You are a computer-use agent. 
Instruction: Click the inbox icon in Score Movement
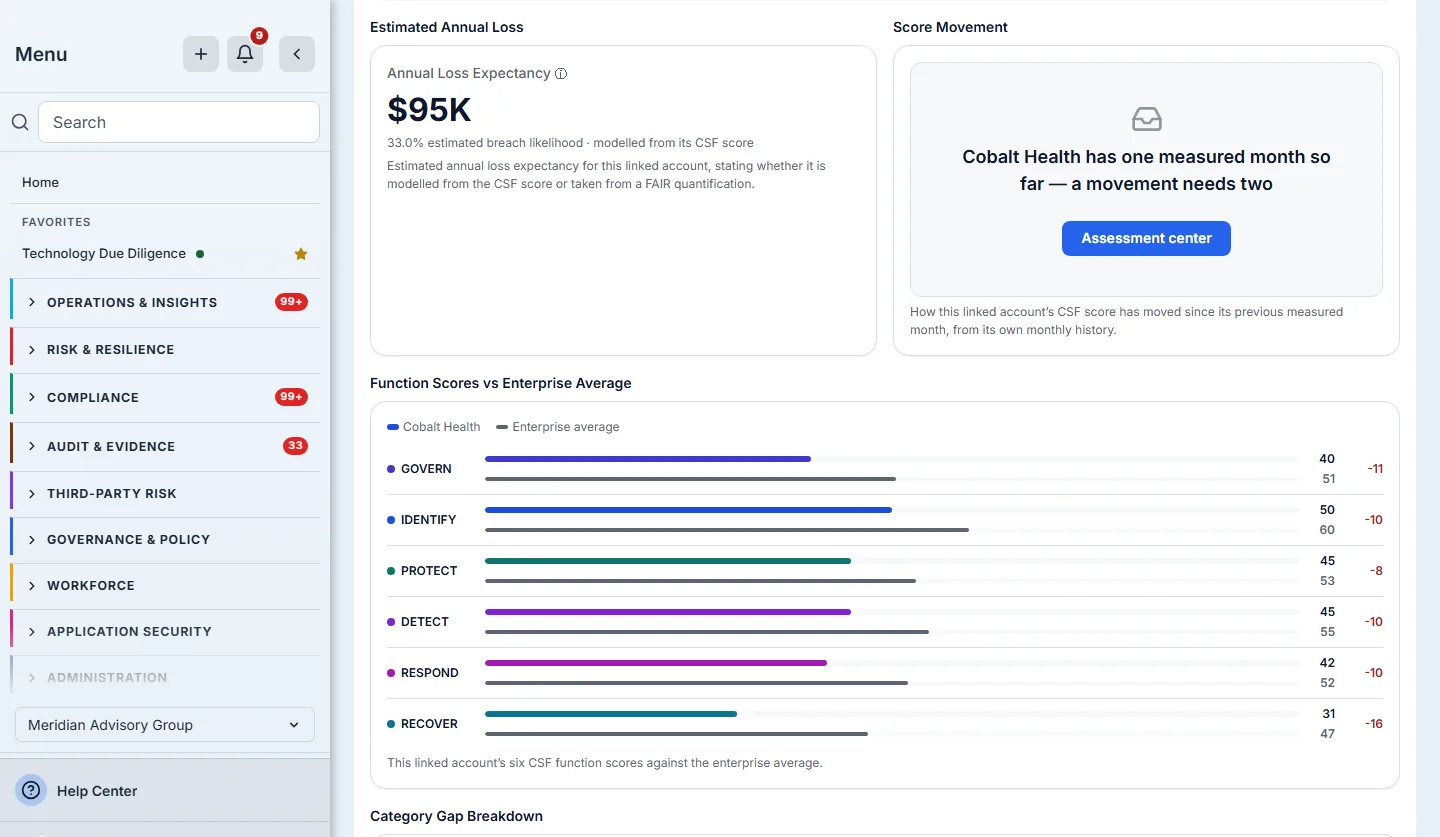pos(1146,119)
